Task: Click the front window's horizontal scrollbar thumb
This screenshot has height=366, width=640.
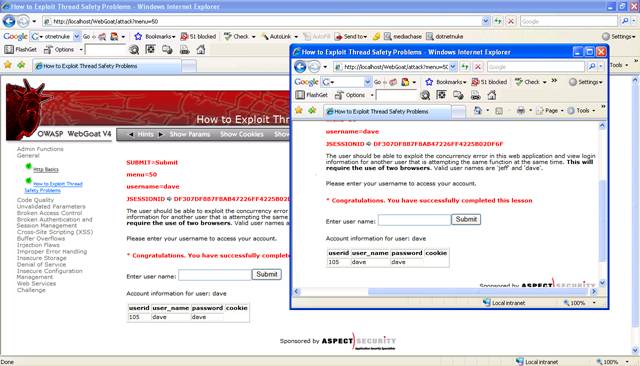Action: point(478,291)
